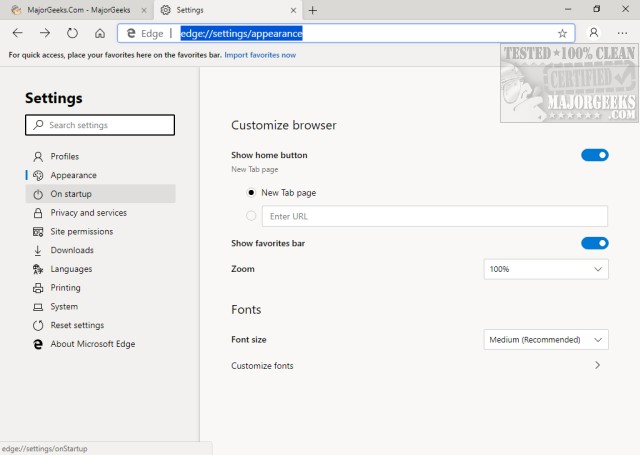The width and height of the screenshot is (640, 455).
Task: Open the Profiles settings section
Action: [x=100, y=156]
